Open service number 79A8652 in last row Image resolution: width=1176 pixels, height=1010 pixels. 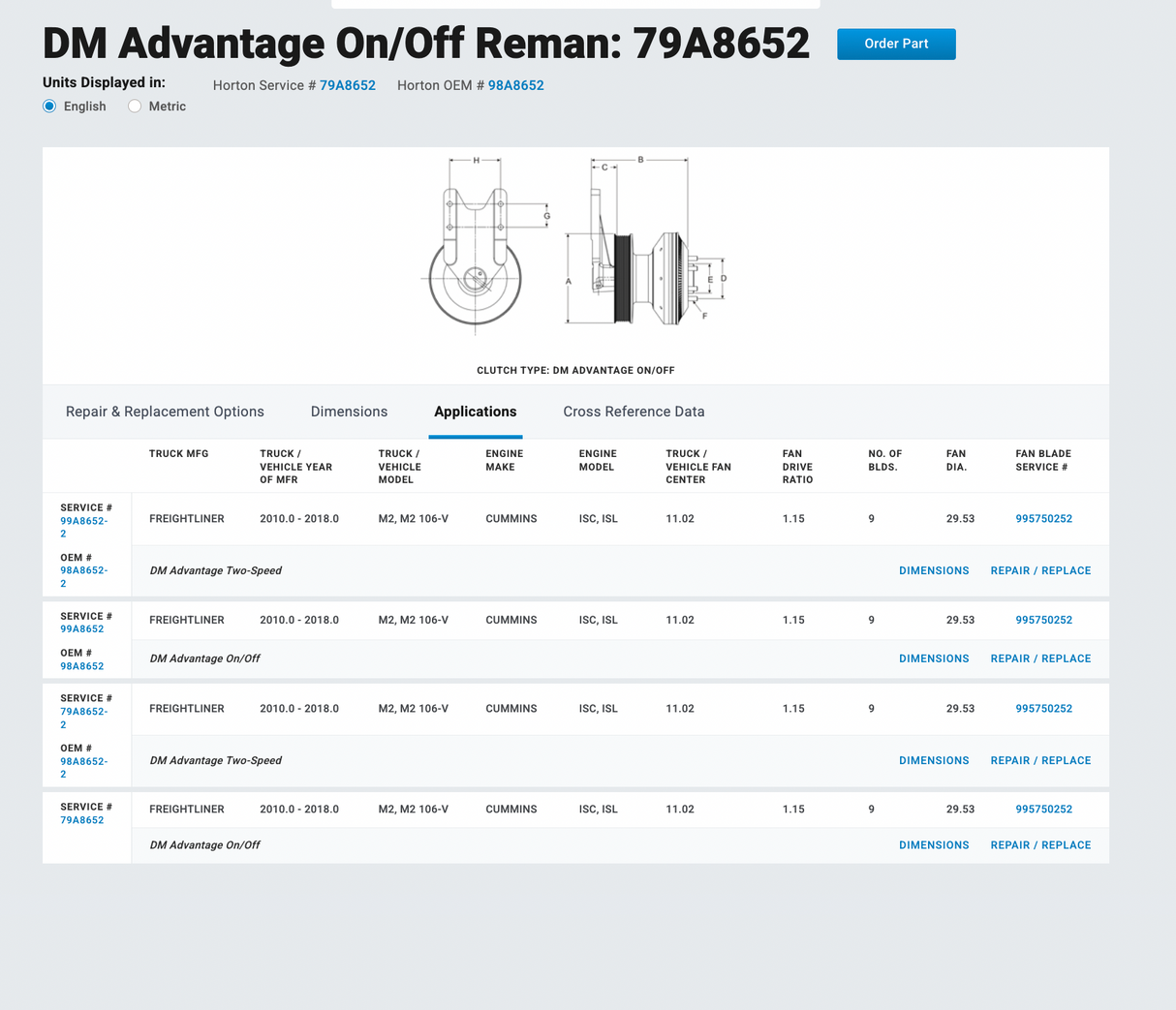[x=81, y=820]
